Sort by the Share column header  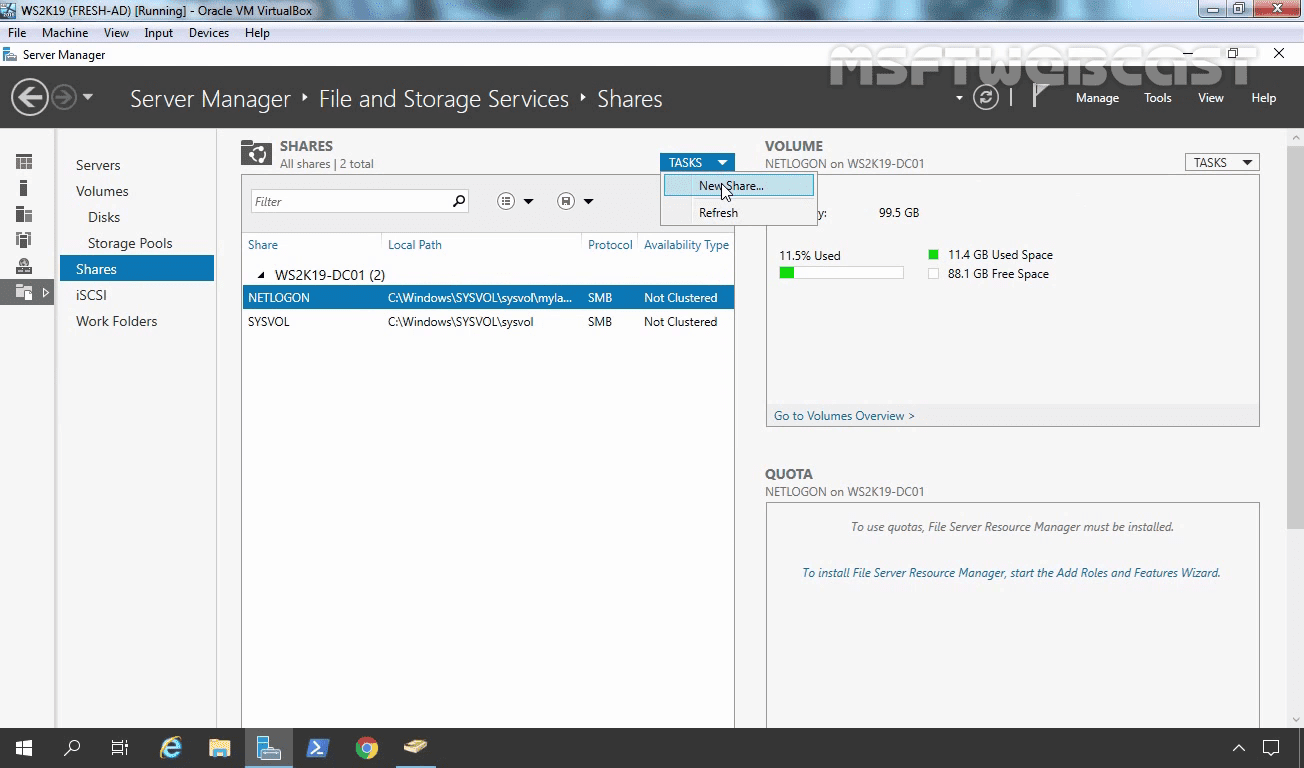click(x=263, y=245)
